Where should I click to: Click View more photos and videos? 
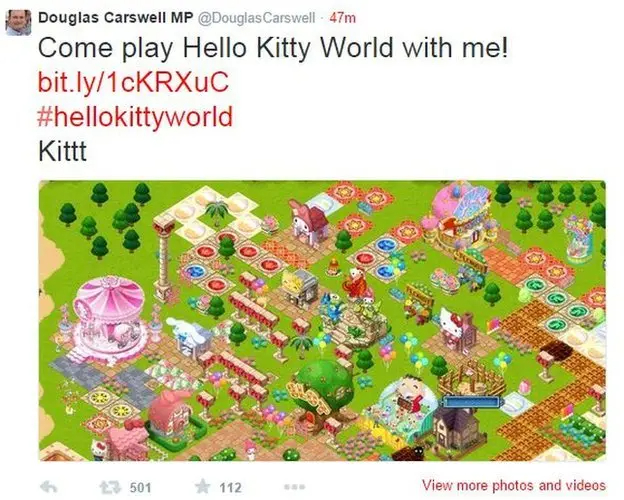[514, 485]
